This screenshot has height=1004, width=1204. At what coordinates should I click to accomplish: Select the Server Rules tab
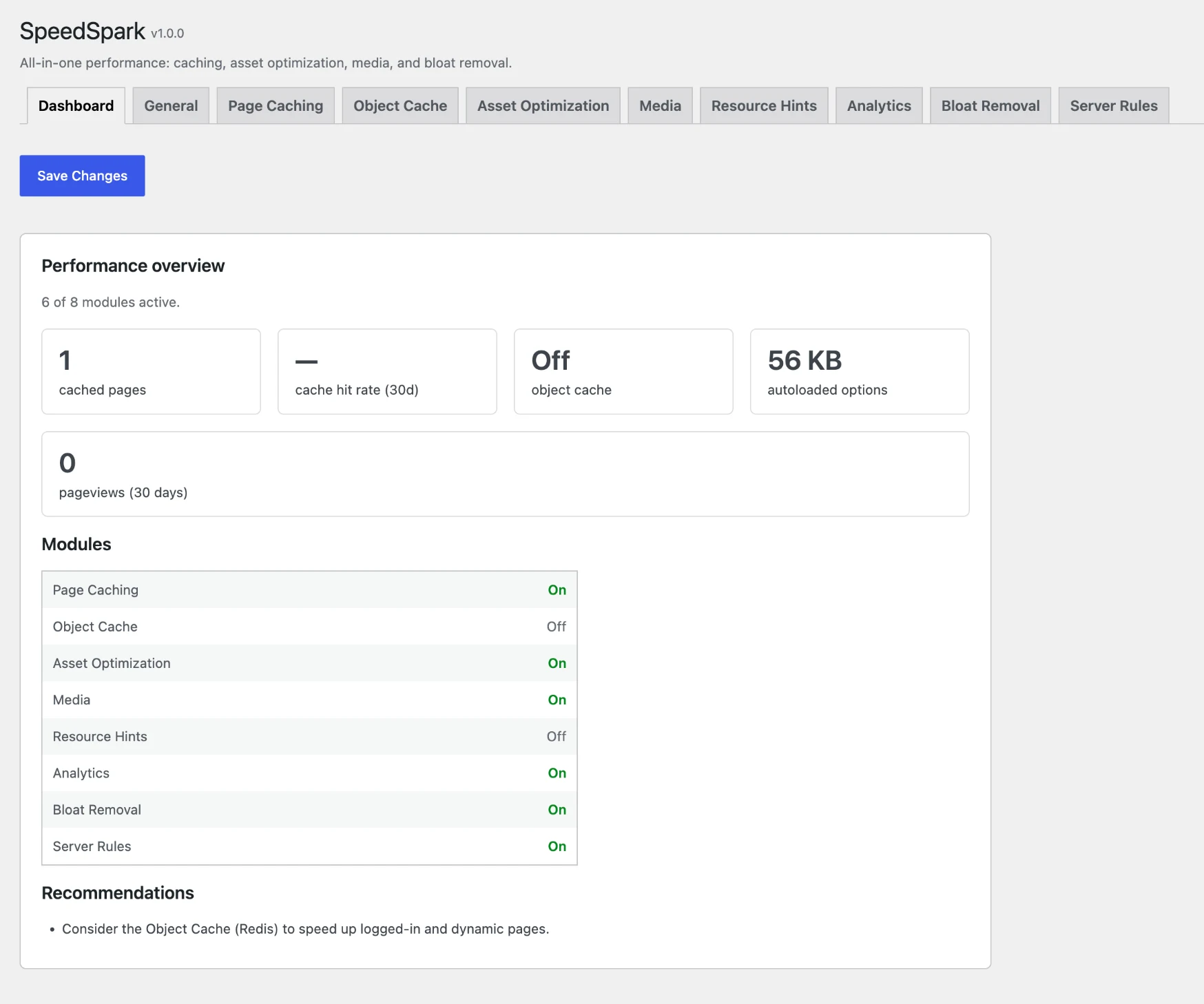pos(1114,106)
